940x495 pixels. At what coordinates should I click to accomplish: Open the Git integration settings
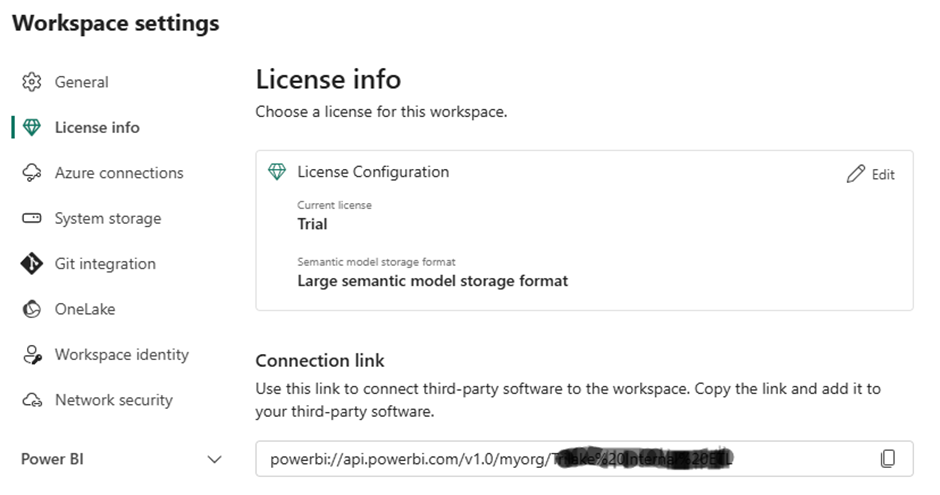coord(105,264)
